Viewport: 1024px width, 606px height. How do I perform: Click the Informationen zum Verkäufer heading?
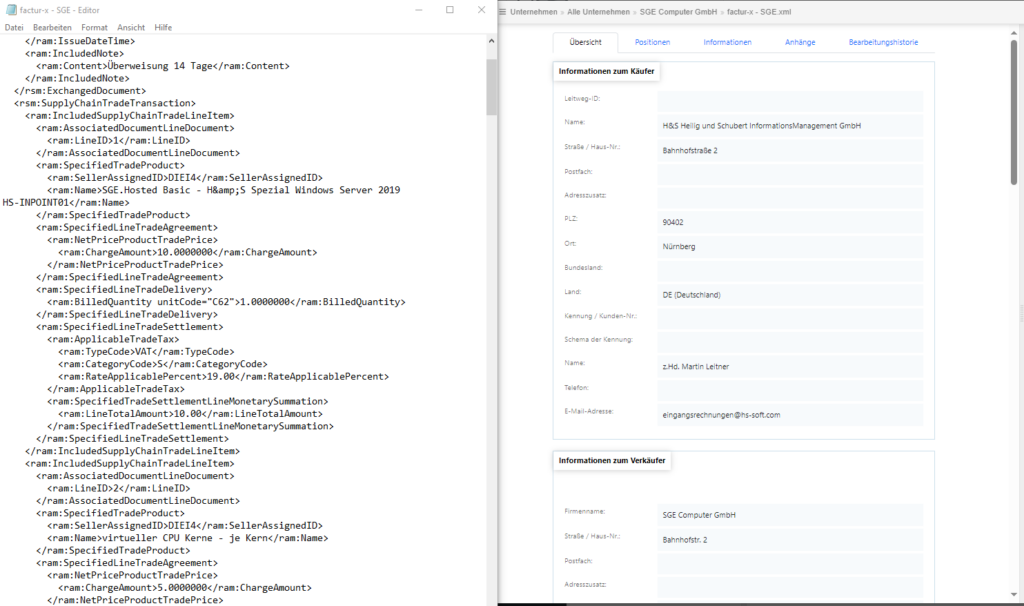612,460
